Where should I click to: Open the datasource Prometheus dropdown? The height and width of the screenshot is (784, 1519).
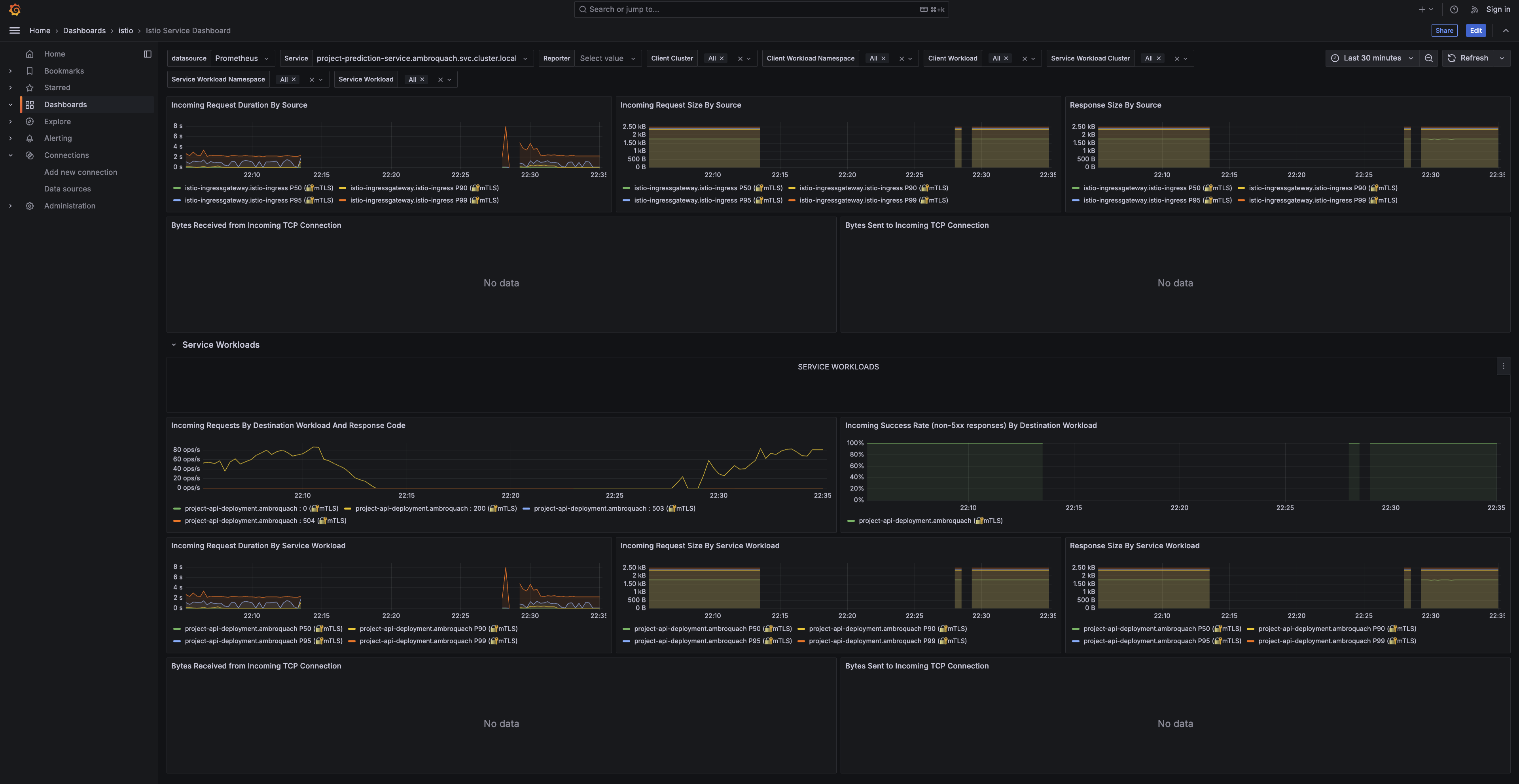pos(242,59)
